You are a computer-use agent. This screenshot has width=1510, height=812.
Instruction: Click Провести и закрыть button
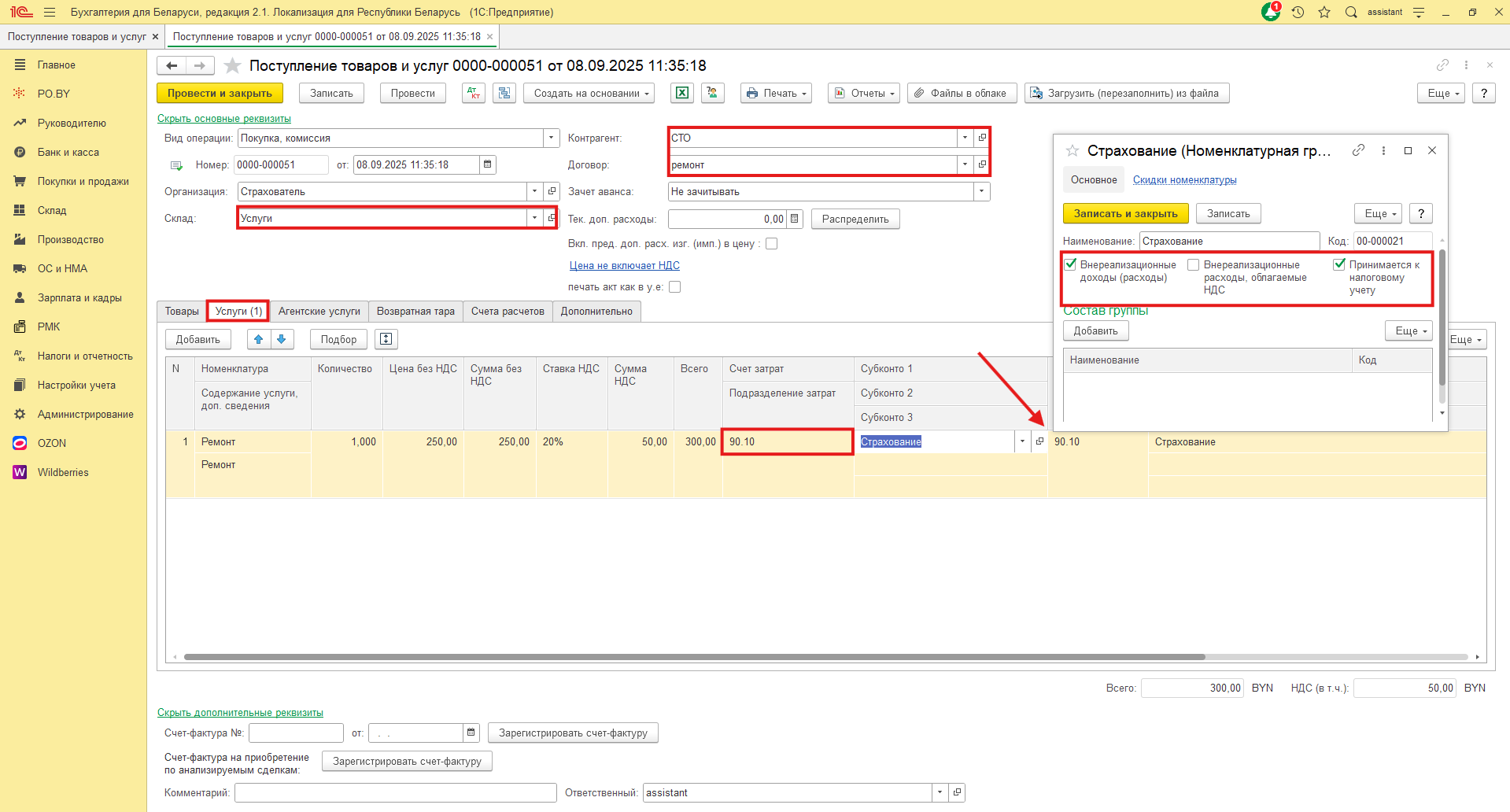tap(220, 93)
